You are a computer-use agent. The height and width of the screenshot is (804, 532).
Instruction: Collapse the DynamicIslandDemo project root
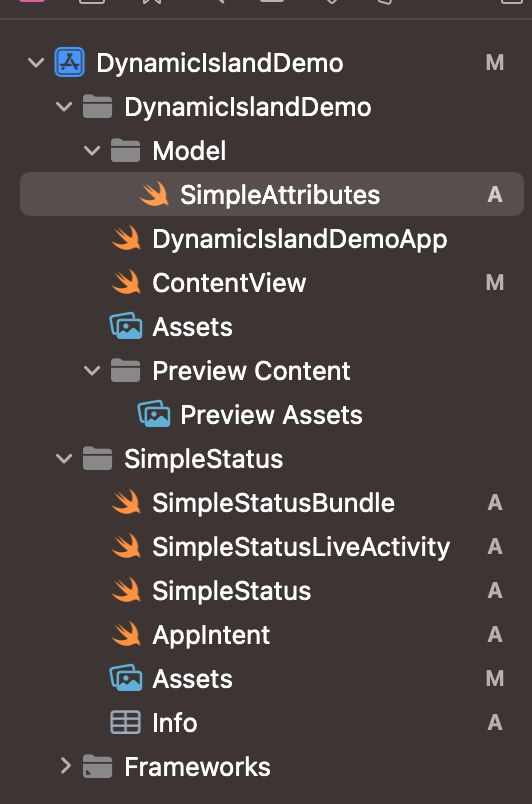click(36, 63)
